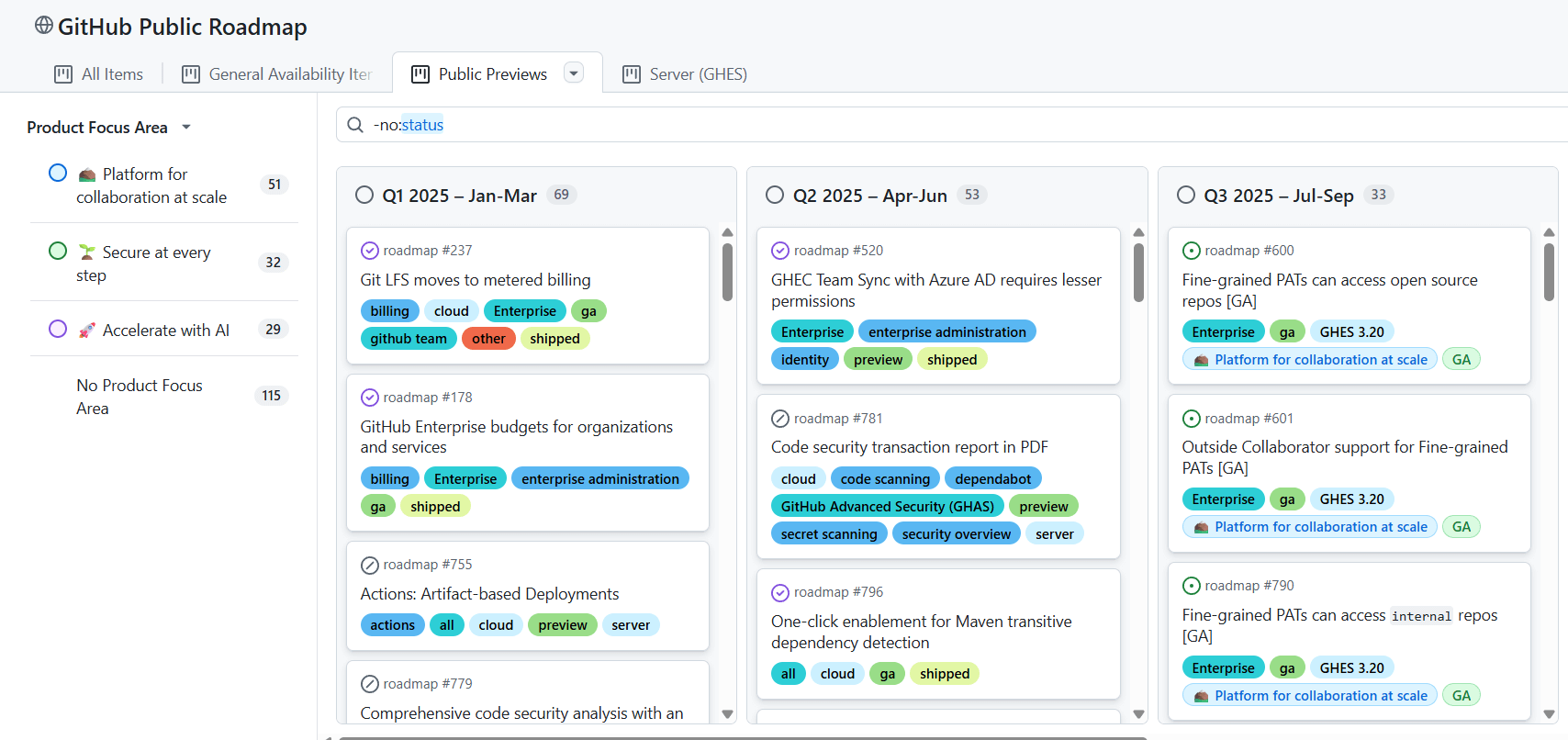Switch to the All Items tab
This screenshot has width=1568, height=740.
[99, 74]
